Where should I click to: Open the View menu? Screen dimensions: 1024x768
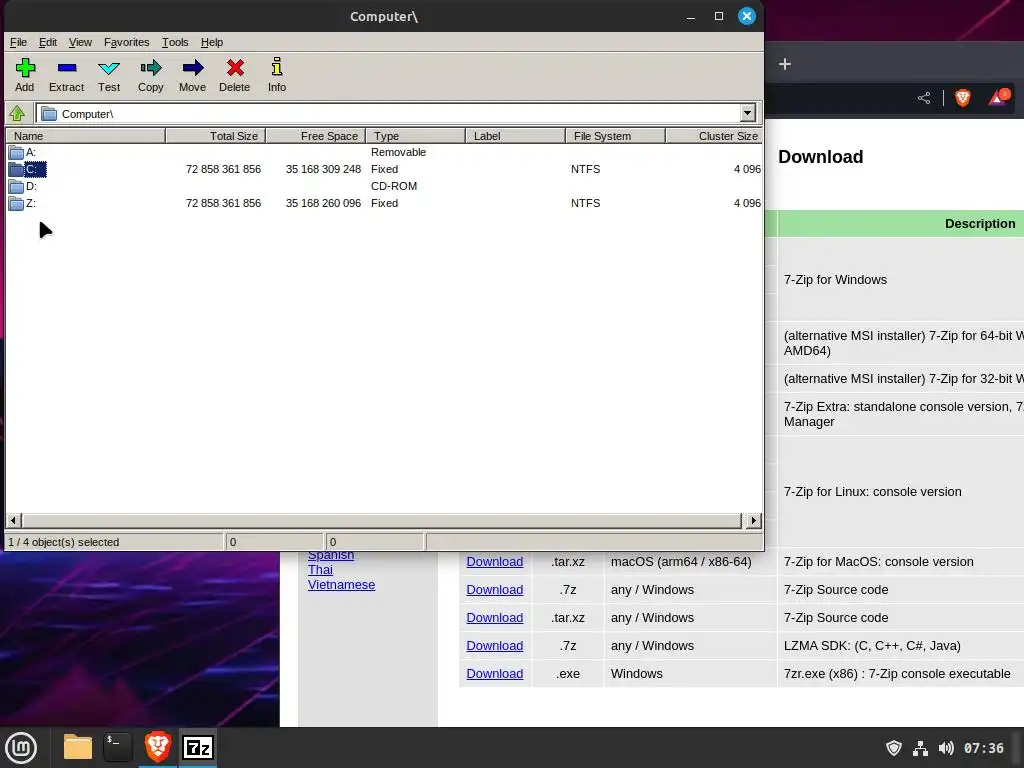pos(80,42)
